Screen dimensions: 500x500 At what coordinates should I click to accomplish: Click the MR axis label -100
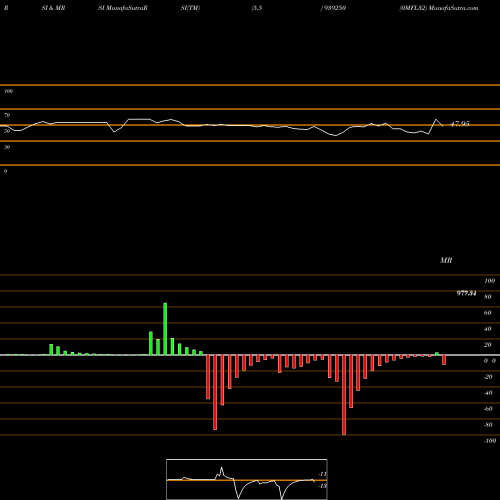(x=490, y=441)
